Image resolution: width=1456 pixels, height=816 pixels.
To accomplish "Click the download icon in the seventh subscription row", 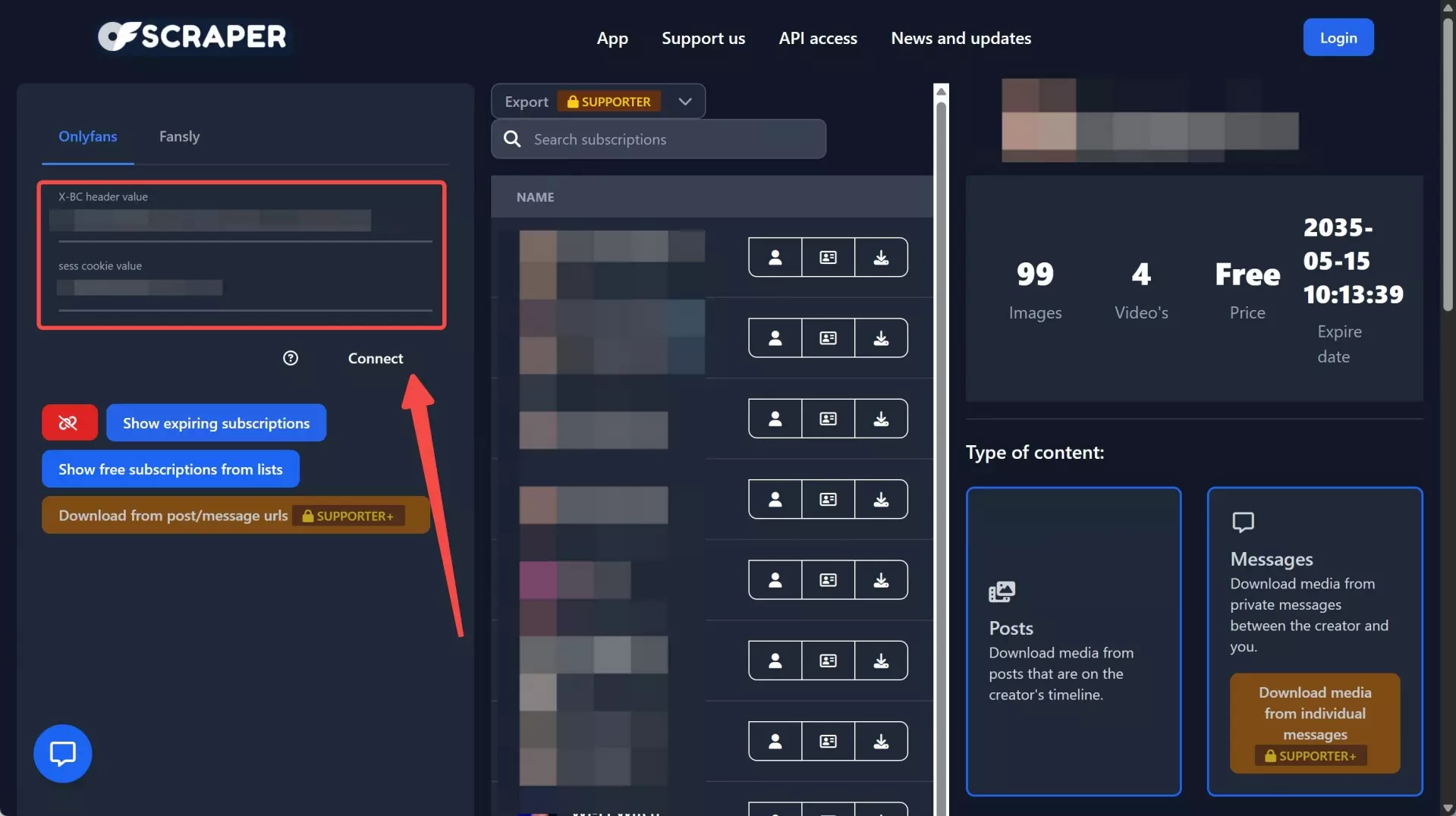I will (x=881, y=741).
